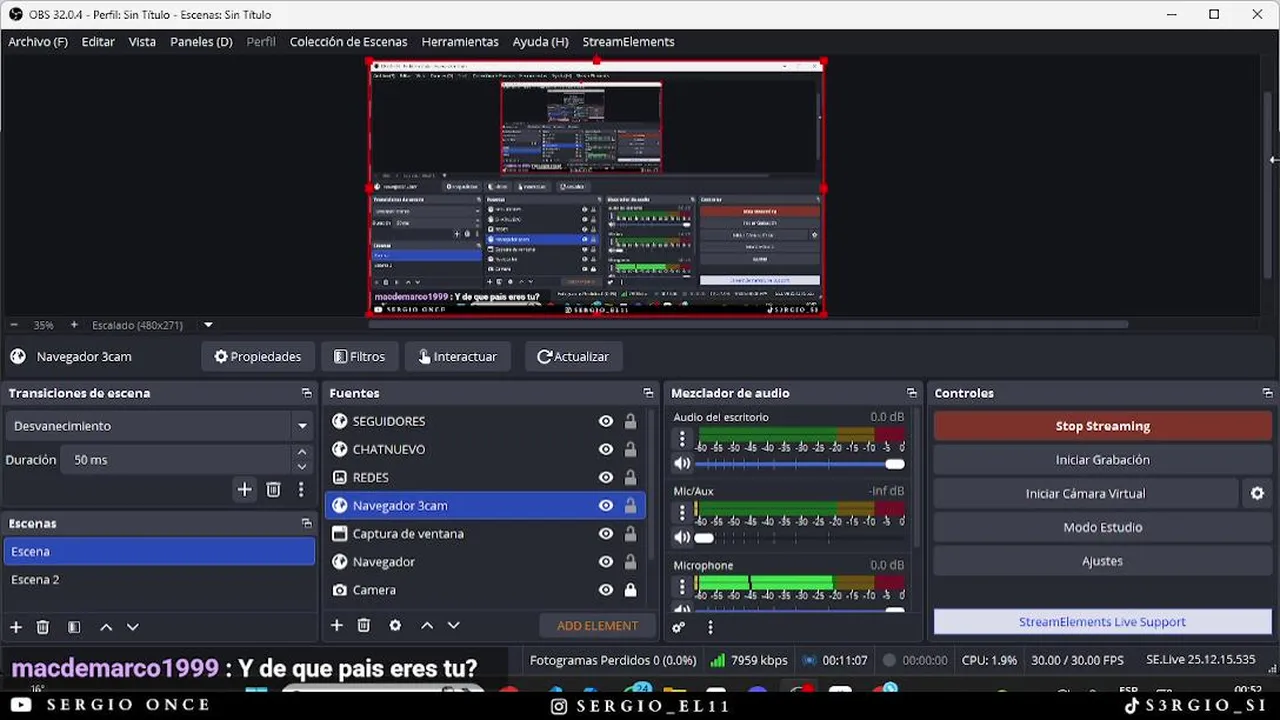Hide the Navegador 3cam source
1280x720 pixels.
(x=606, y=506)
